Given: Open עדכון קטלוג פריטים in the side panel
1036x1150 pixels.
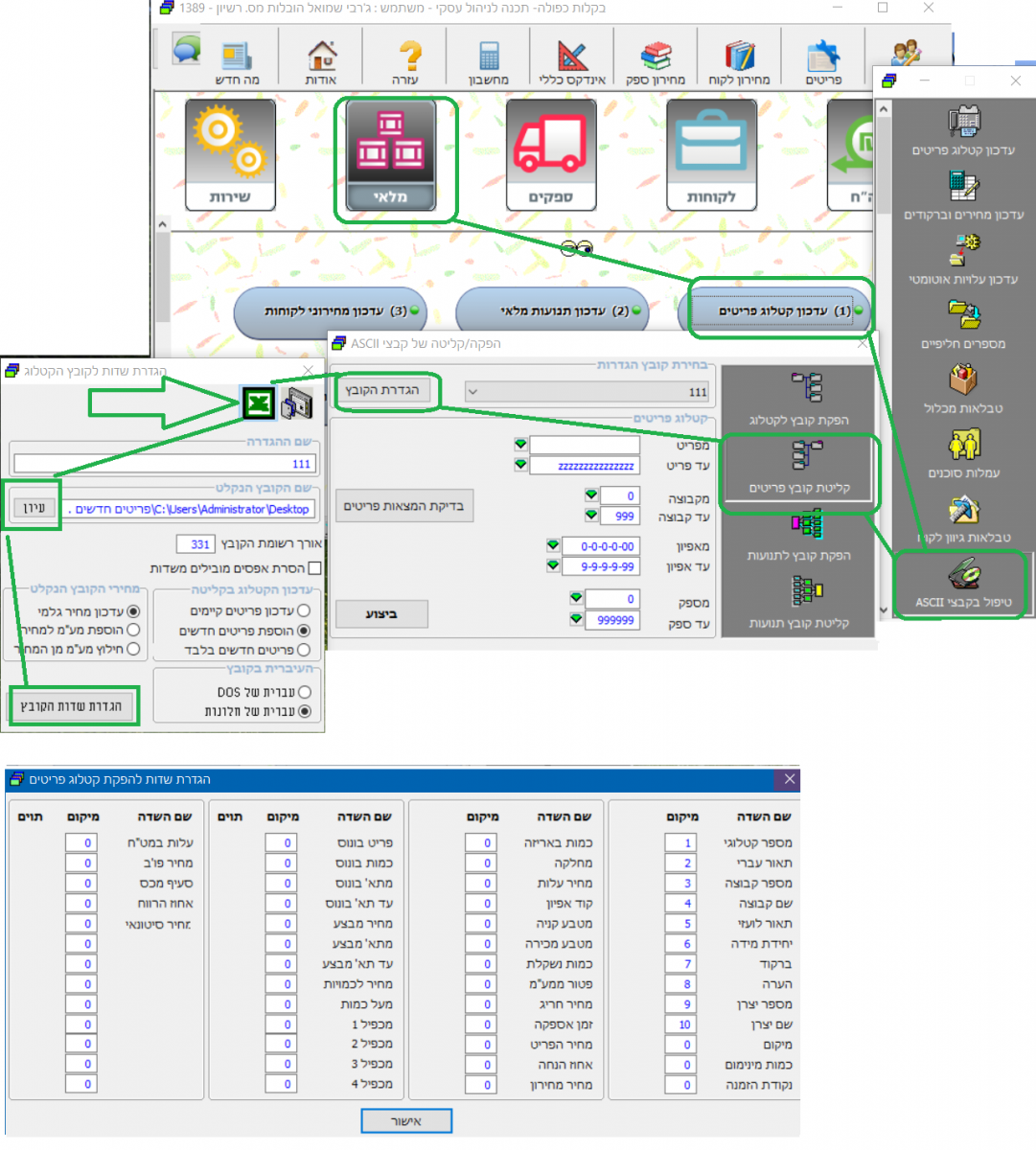Looking at the screenshot, I should pos(963,131).
